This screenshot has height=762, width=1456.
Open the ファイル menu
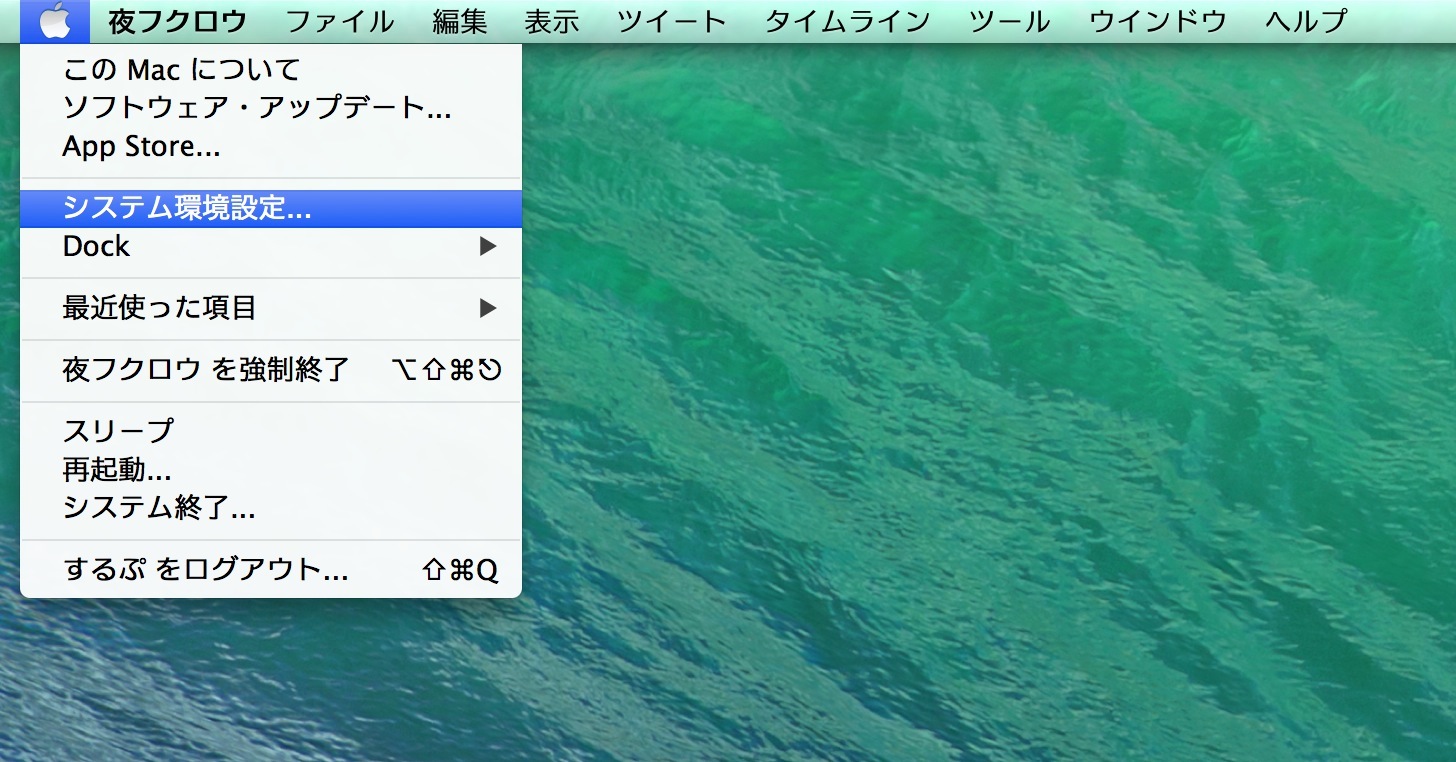[x=339, y=21]
